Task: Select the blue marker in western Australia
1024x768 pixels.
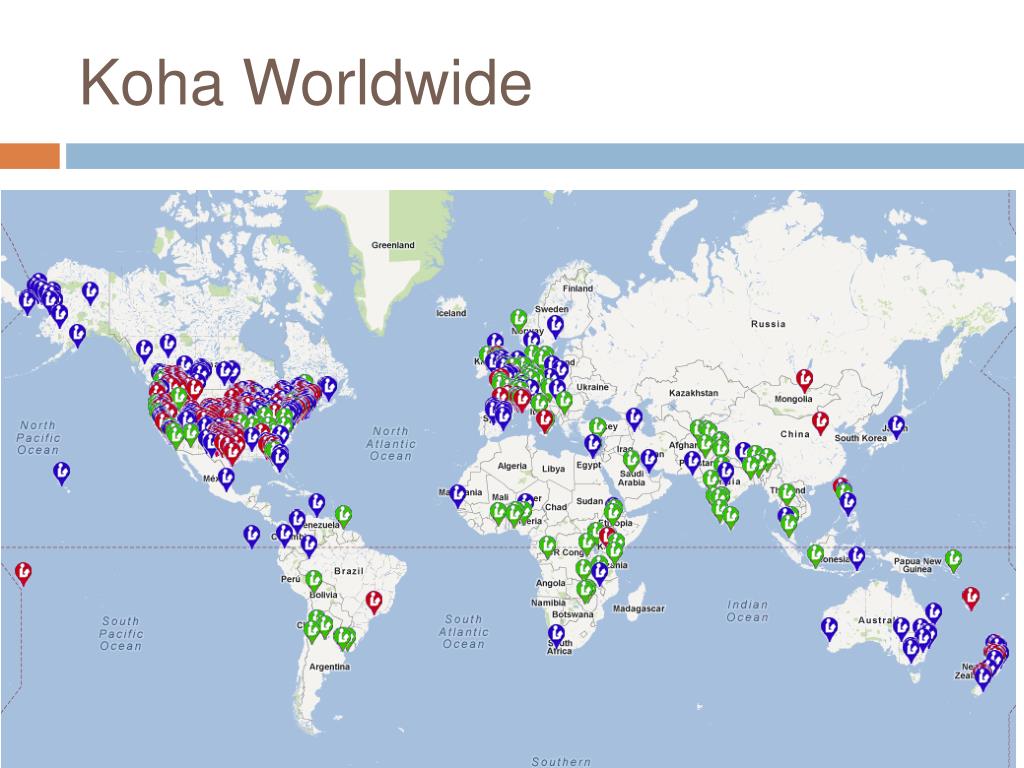Action: pyautogui.click(x=829, y=628)
